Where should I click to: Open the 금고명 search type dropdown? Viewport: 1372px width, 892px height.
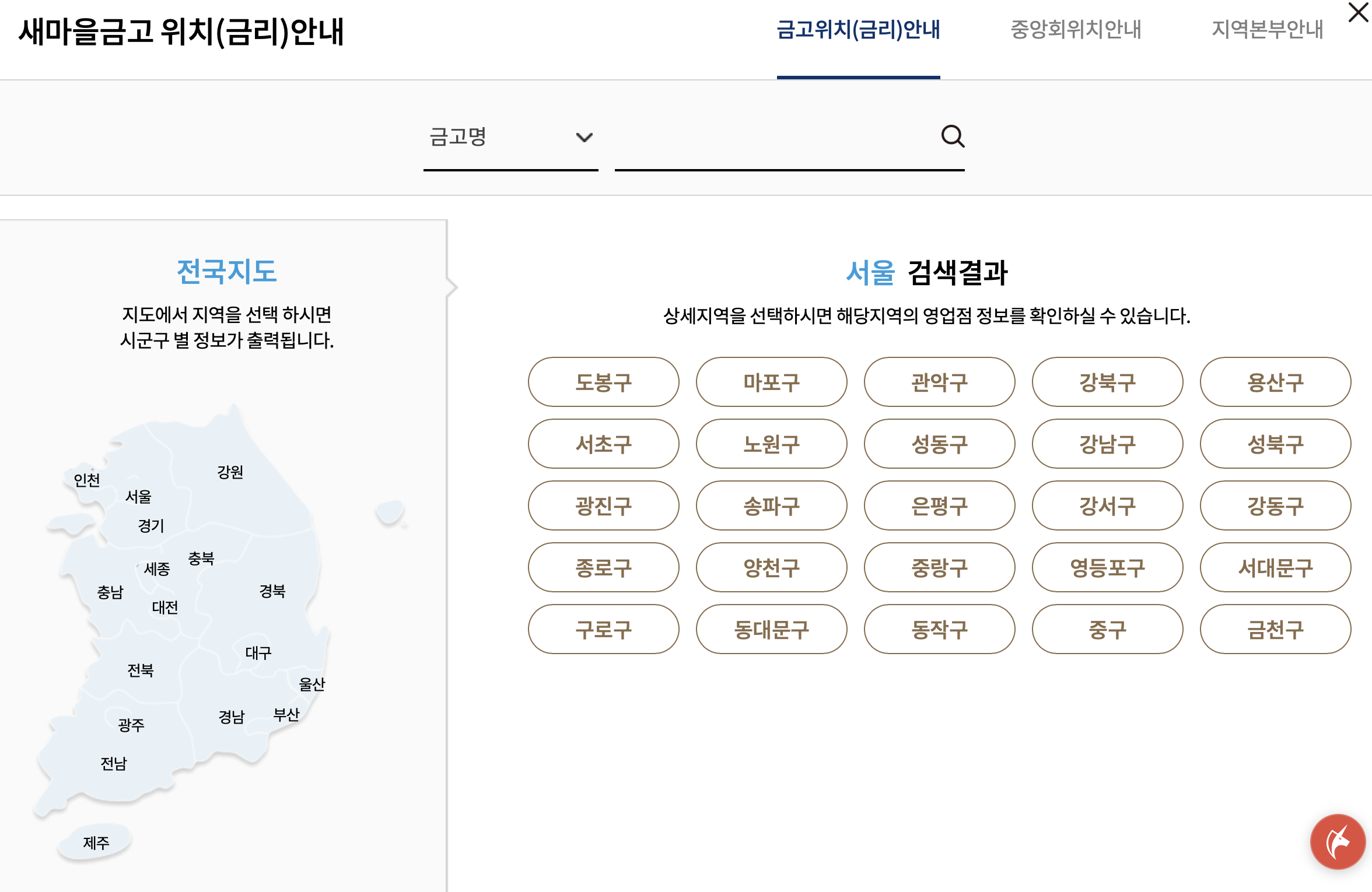[x=510, y=138]
